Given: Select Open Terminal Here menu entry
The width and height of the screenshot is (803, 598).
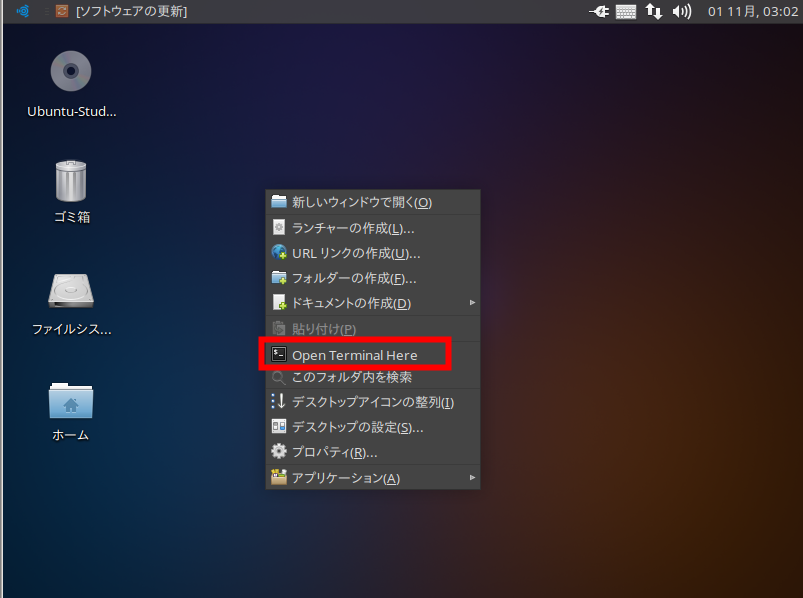Looking at the screenshot, I should point(373,354).
